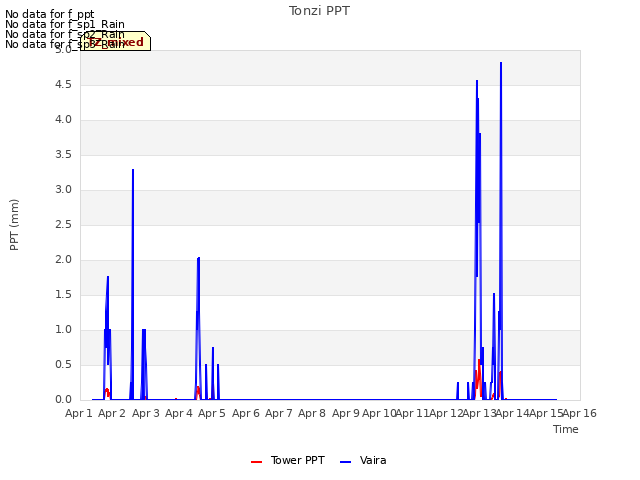The height and width of the screenshot is (480, 640).
Task: Click the Apr 1 x-axis tick label
Action: coord(79,413)
